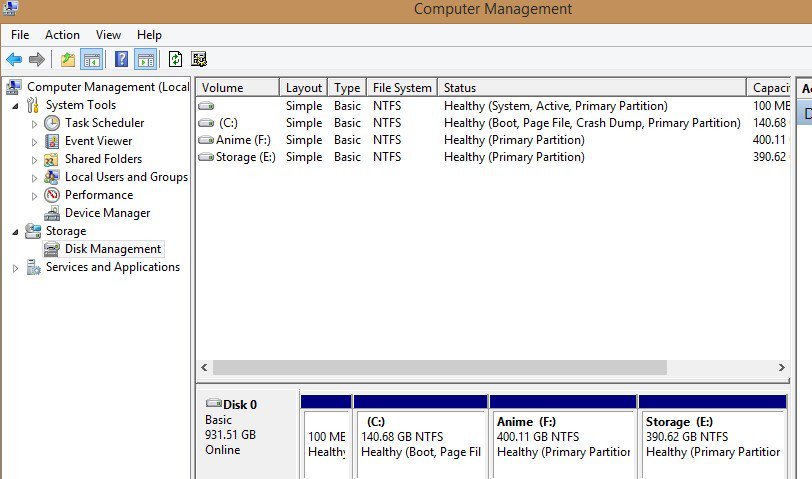Click the Settings toolbar icon after Refresh

199,59
